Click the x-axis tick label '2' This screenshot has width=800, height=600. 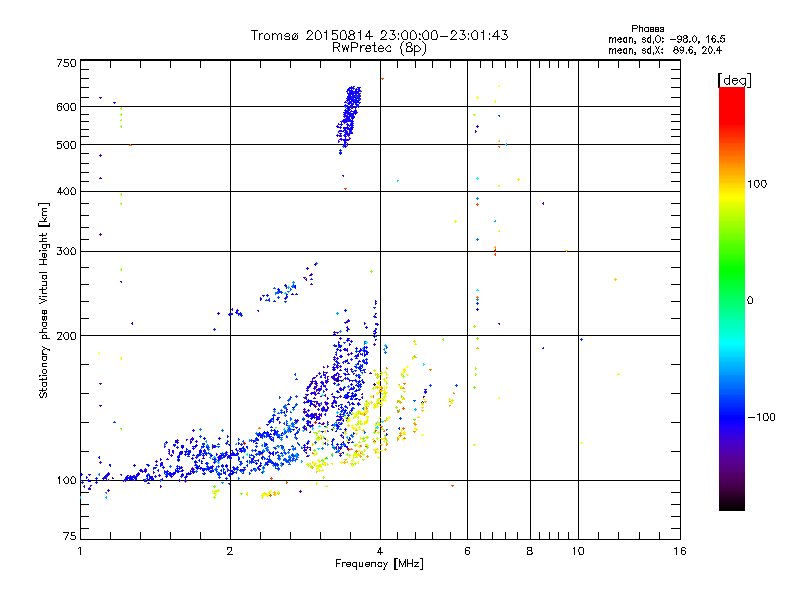pos(230,551)
